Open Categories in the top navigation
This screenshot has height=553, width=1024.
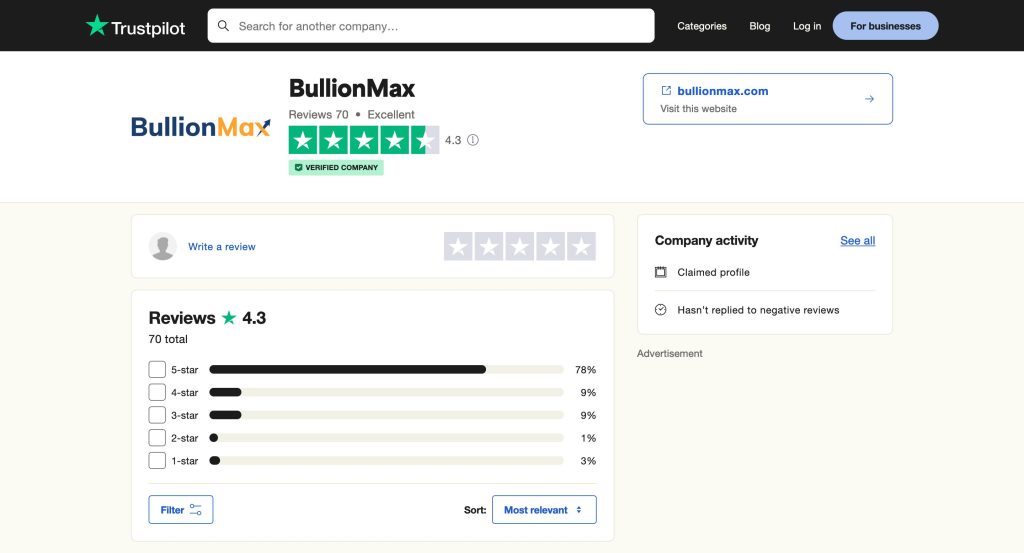click(x=702, y=26)
